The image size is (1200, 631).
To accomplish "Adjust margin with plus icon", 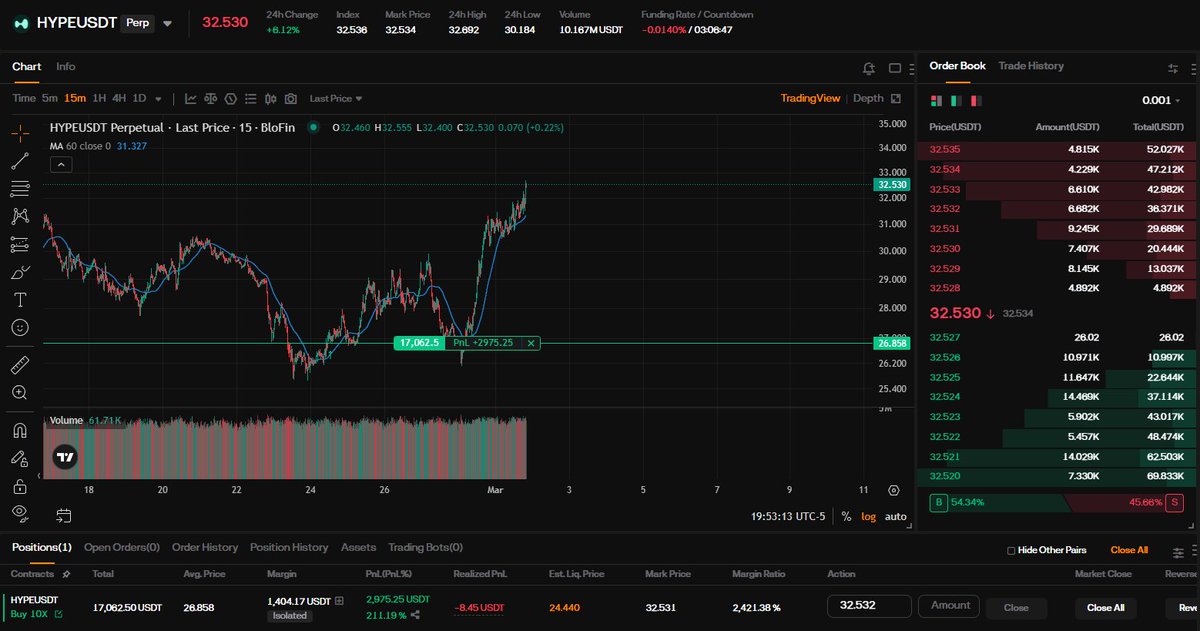I will (x=339, y=601).
